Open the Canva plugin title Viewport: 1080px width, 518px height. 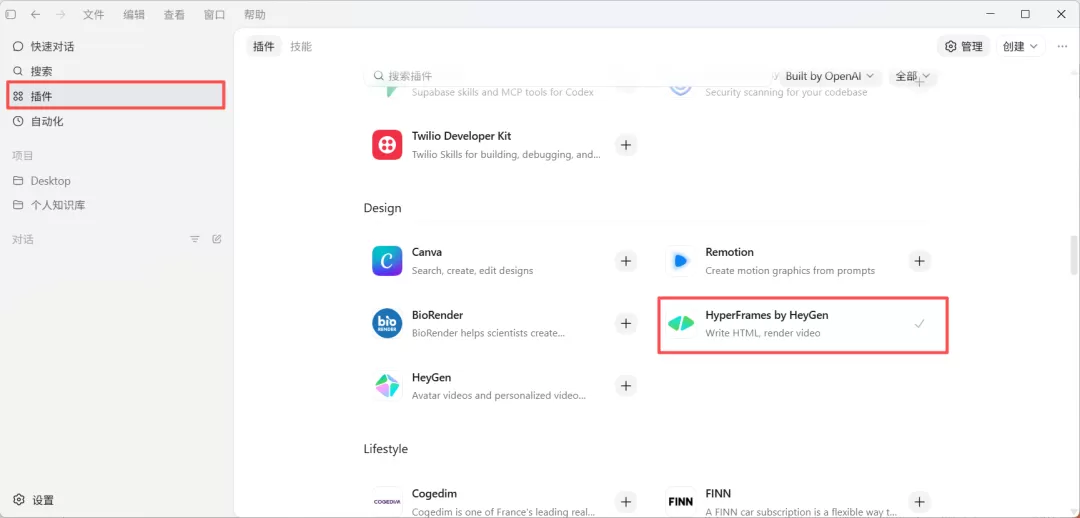click(427, 252)
